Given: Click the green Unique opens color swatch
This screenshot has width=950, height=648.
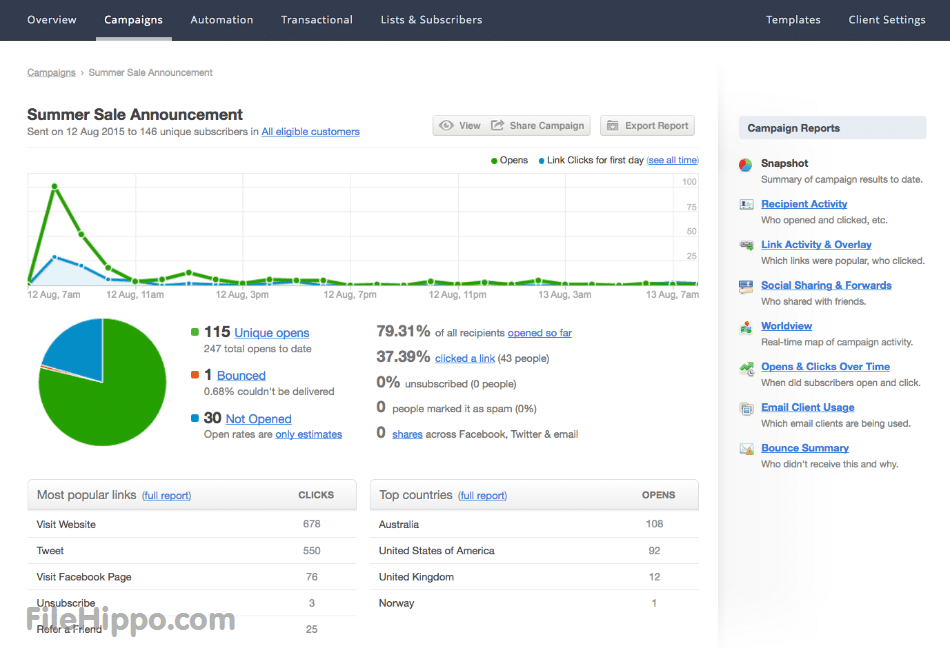Looking at the screenshot, I should click(x=195, y=332).
